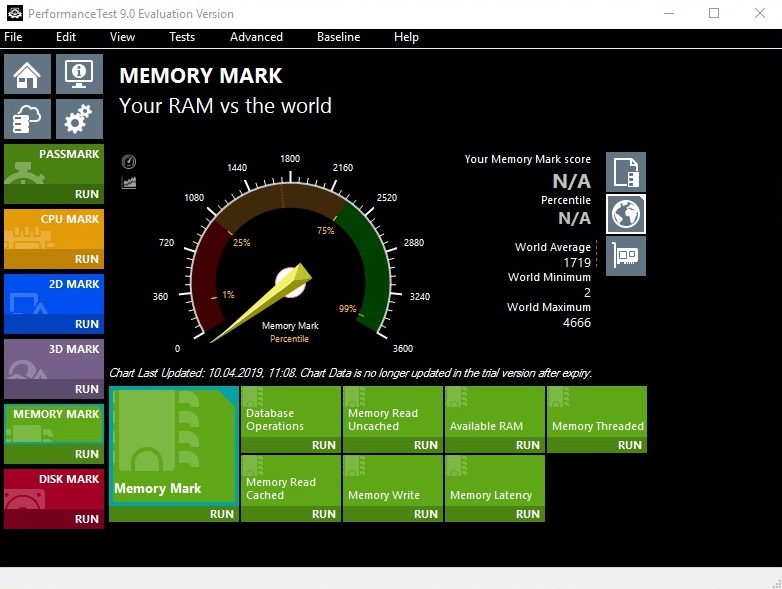This screenshot has width=782, height=589.
Task: Open the File menu
Action: click(x=13, y=37)
